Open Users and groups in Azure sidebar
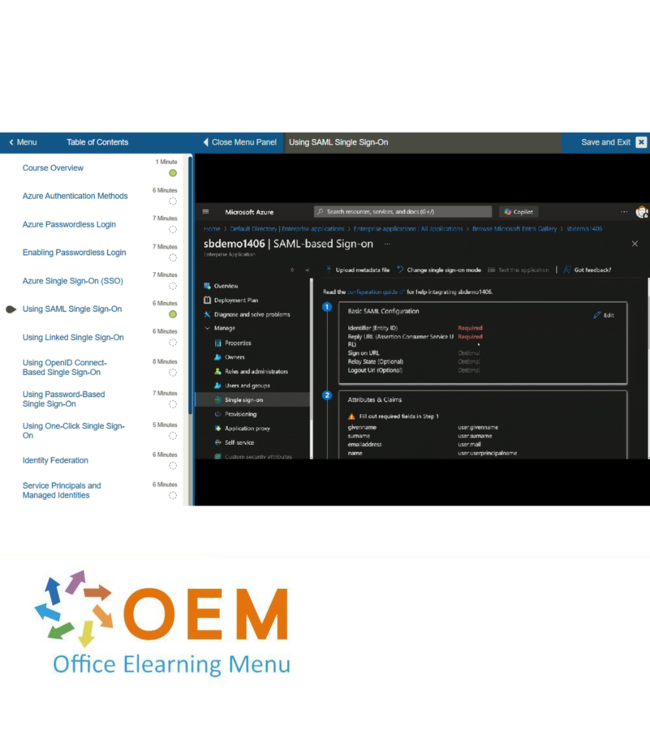Image resolution: width=650 pixels, height=750 pixels. (x=248, y=385)
